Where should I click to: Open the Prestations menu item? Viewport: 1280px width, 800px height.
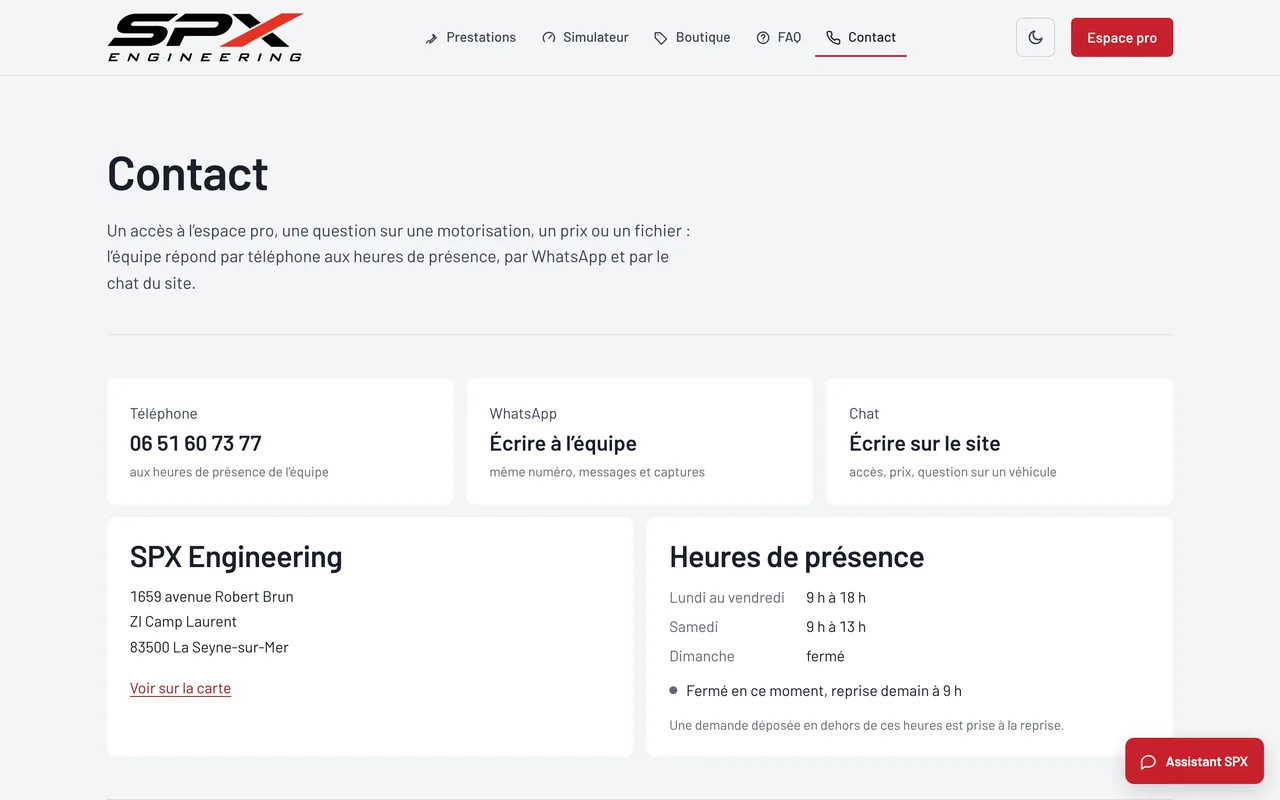470,37
